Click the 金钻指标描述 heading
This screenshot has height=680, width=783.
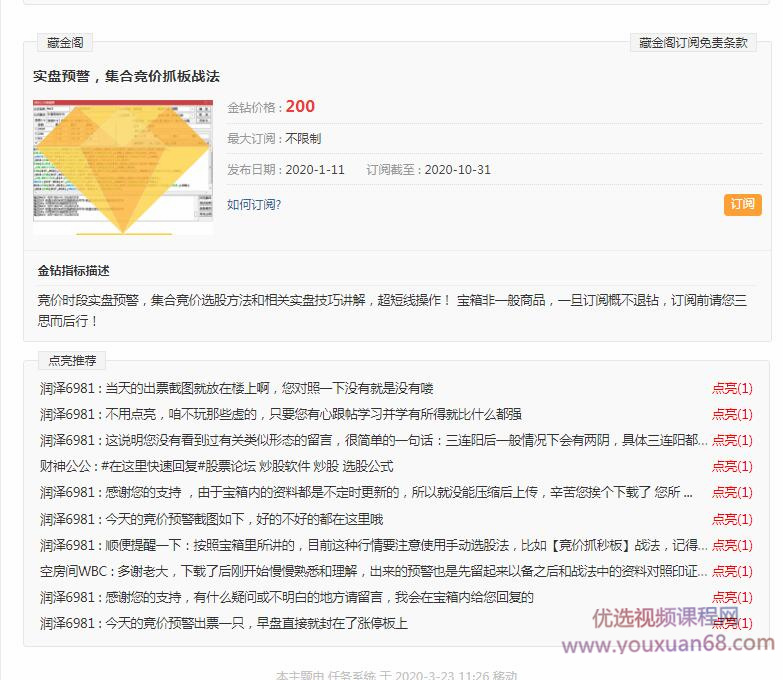point(74,271)
